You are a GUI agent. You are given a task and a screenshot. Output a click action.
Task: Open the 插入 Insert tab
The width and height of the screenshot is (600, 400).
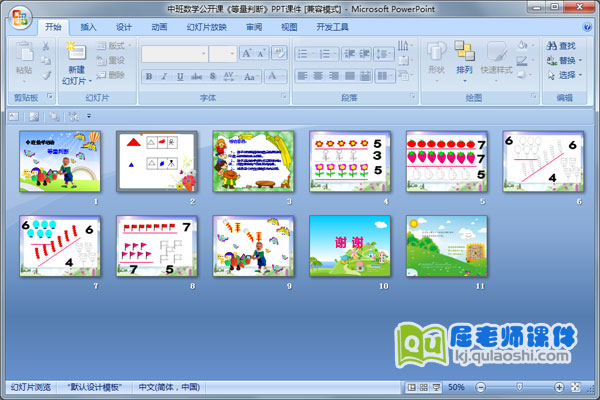click(88, 27)
